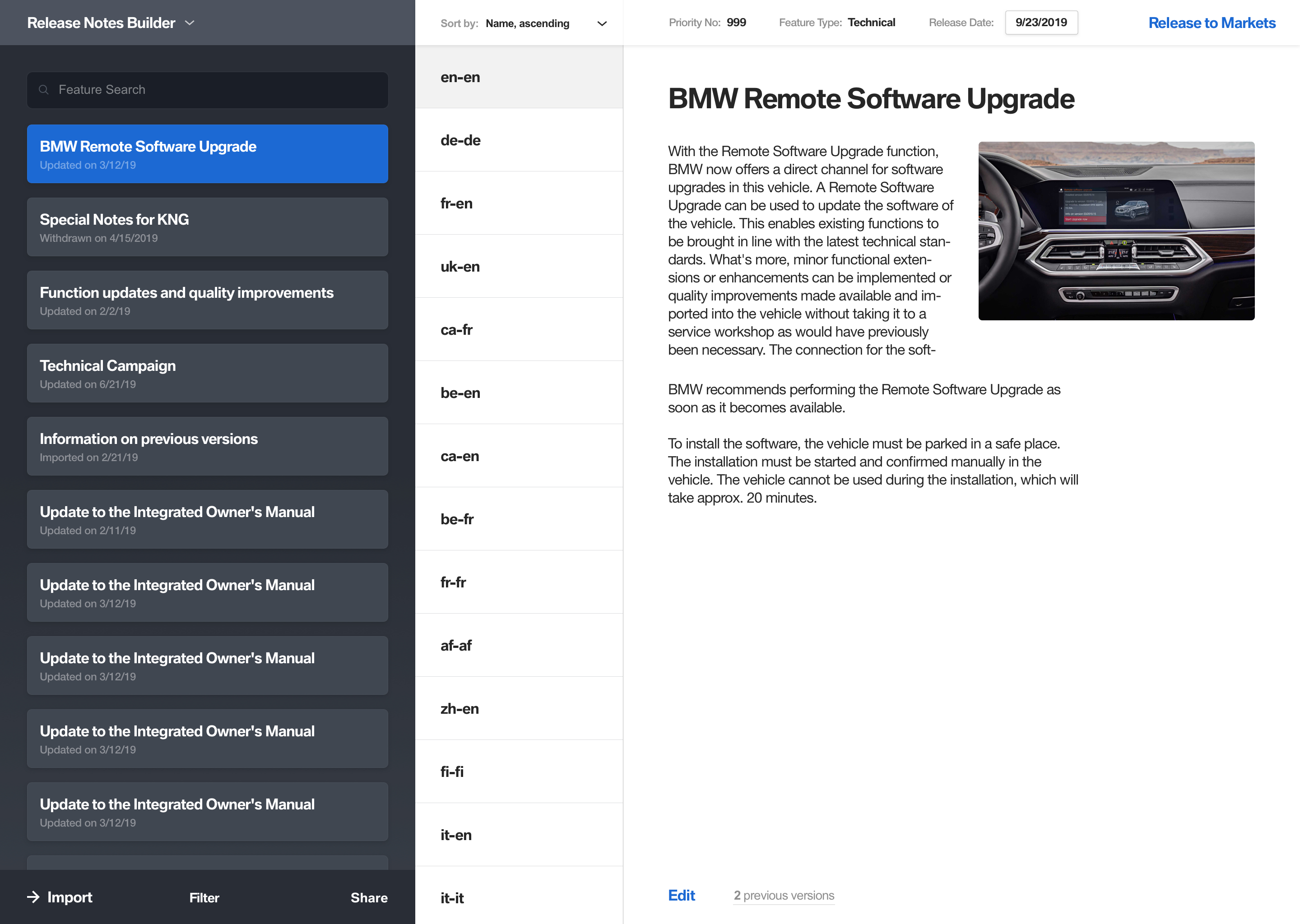Select the ca-en locale
The image size is (1300, 924).
pos(519,456)
